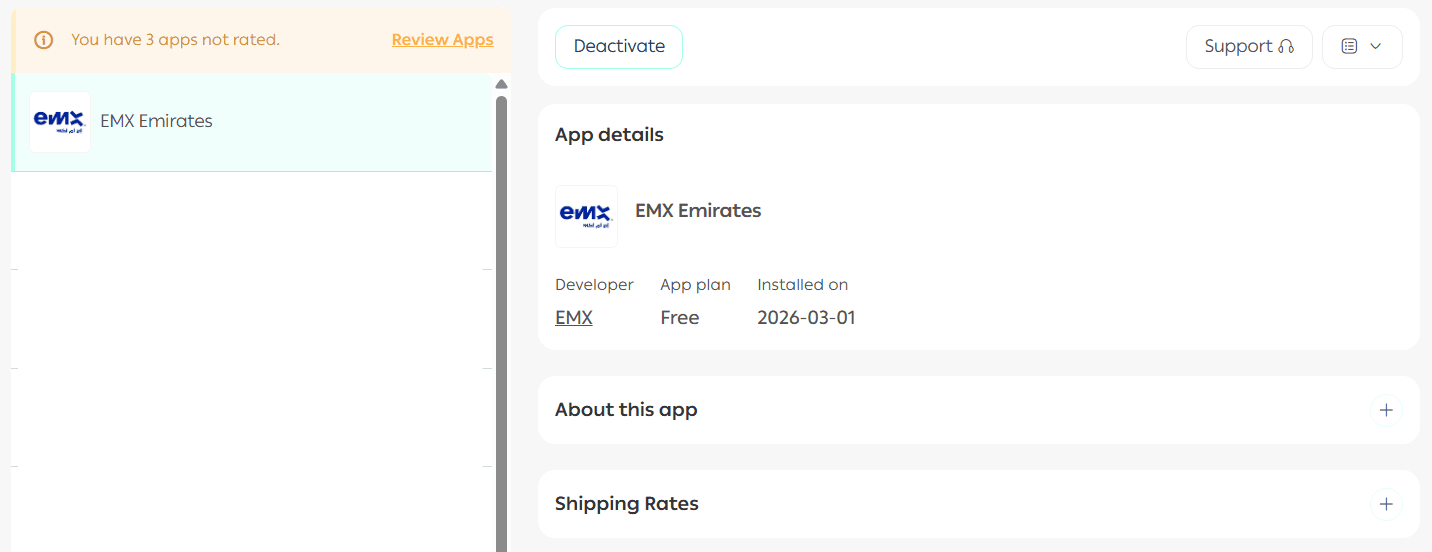Expand Shipping Rates with plus icon

pos(1386,504)
